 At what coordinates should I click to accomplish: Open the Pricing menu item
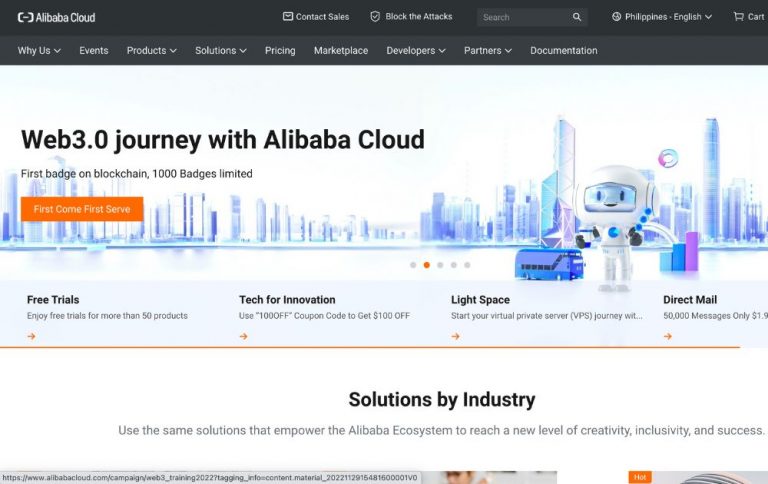pyautogui.click(x=281, y=50)
